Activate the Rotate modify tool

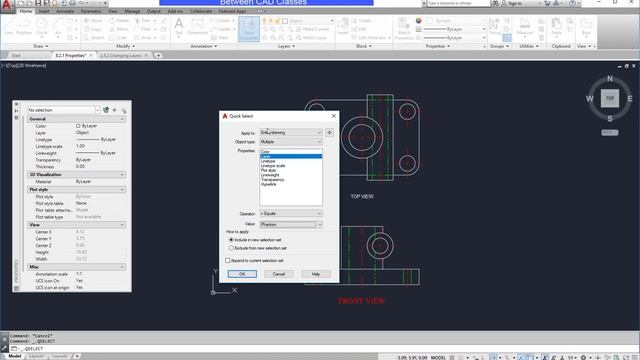[x=119, y=20]
